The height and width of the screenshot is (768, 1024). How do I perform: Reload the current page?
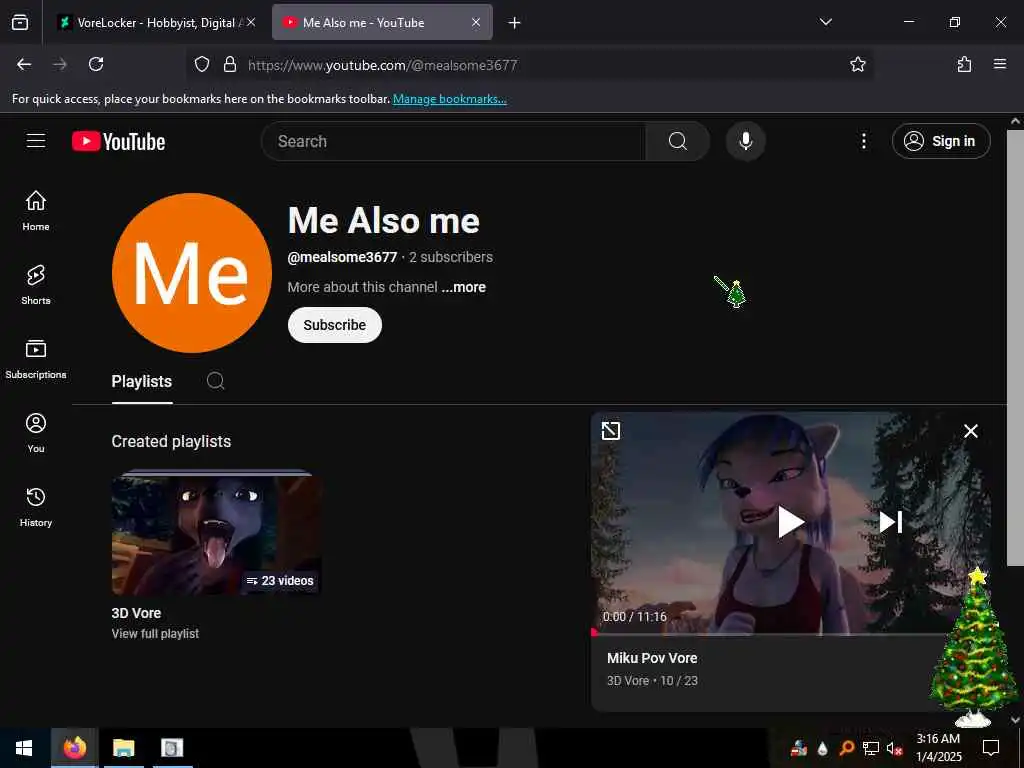96,64
